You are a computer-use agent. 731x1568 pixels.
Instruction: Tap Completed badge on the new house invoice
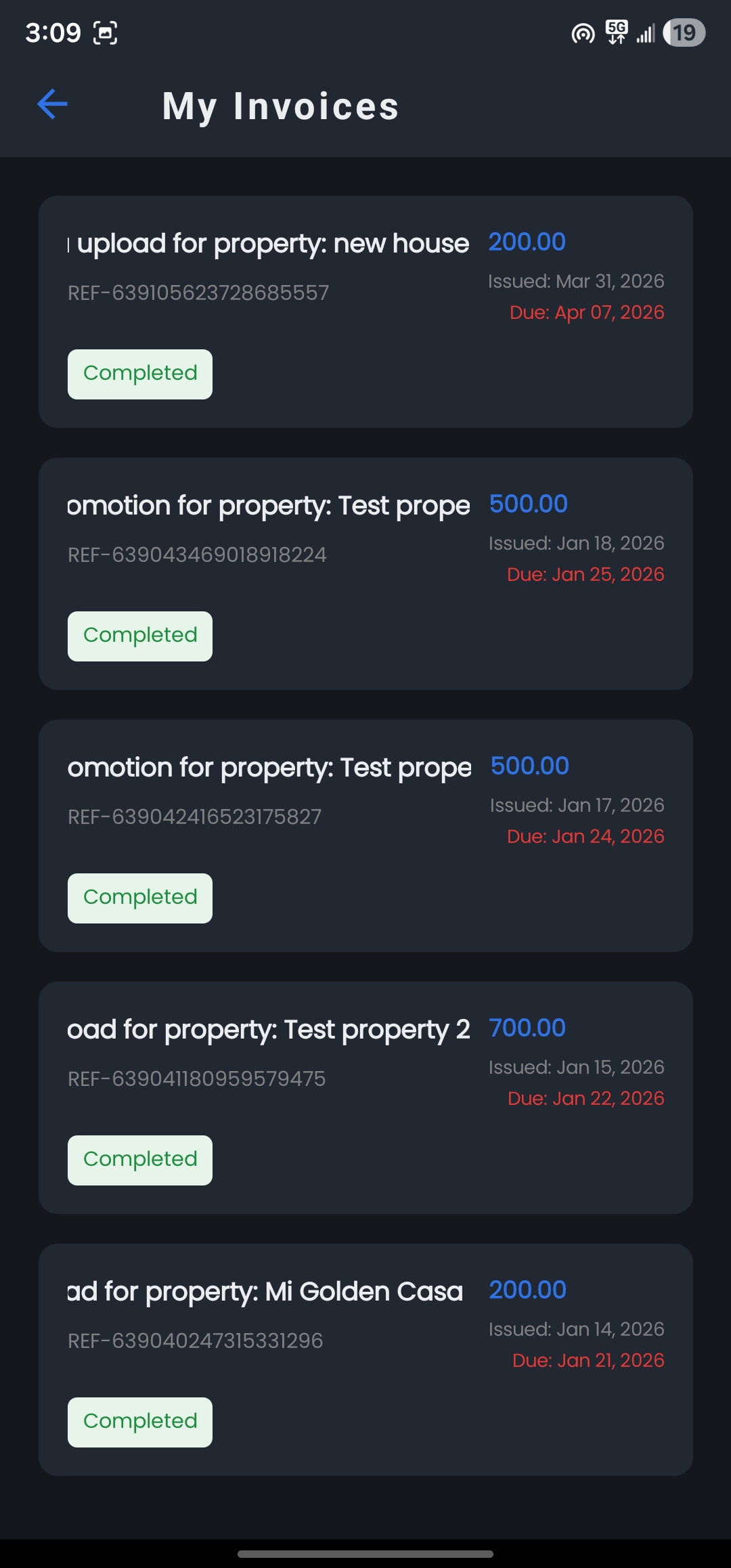[x=140, y=374]
